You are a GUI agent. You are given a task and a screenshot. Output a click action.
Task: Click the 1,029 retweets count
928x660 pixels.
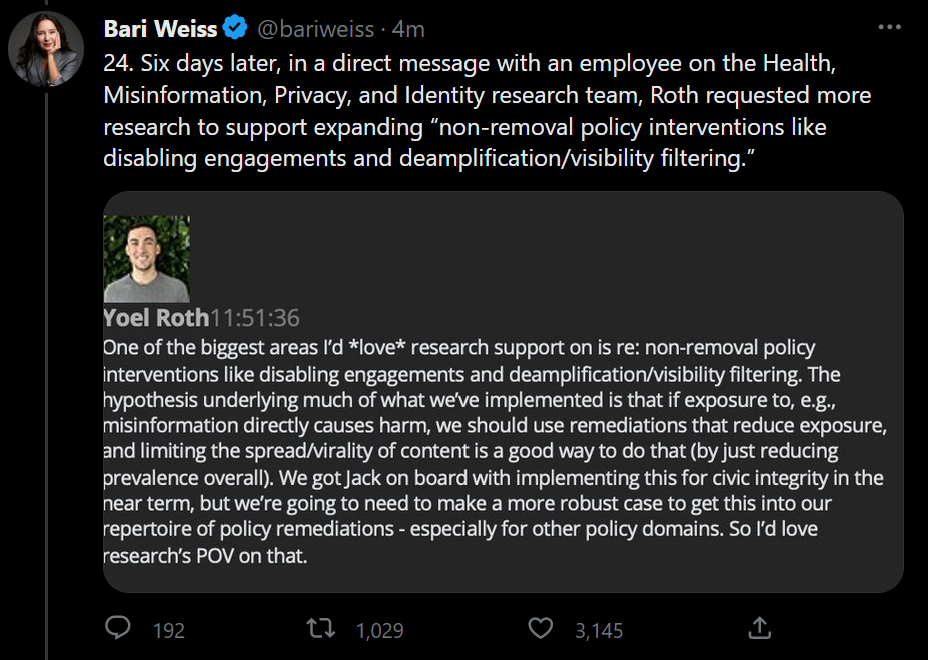[379, 630]
